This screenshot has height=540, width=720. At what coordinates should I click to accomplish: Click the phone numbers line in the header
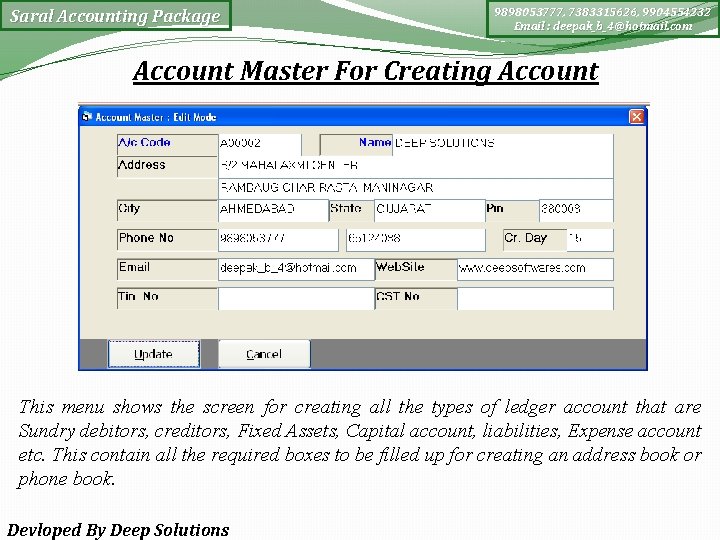click(x=602, y=11)
